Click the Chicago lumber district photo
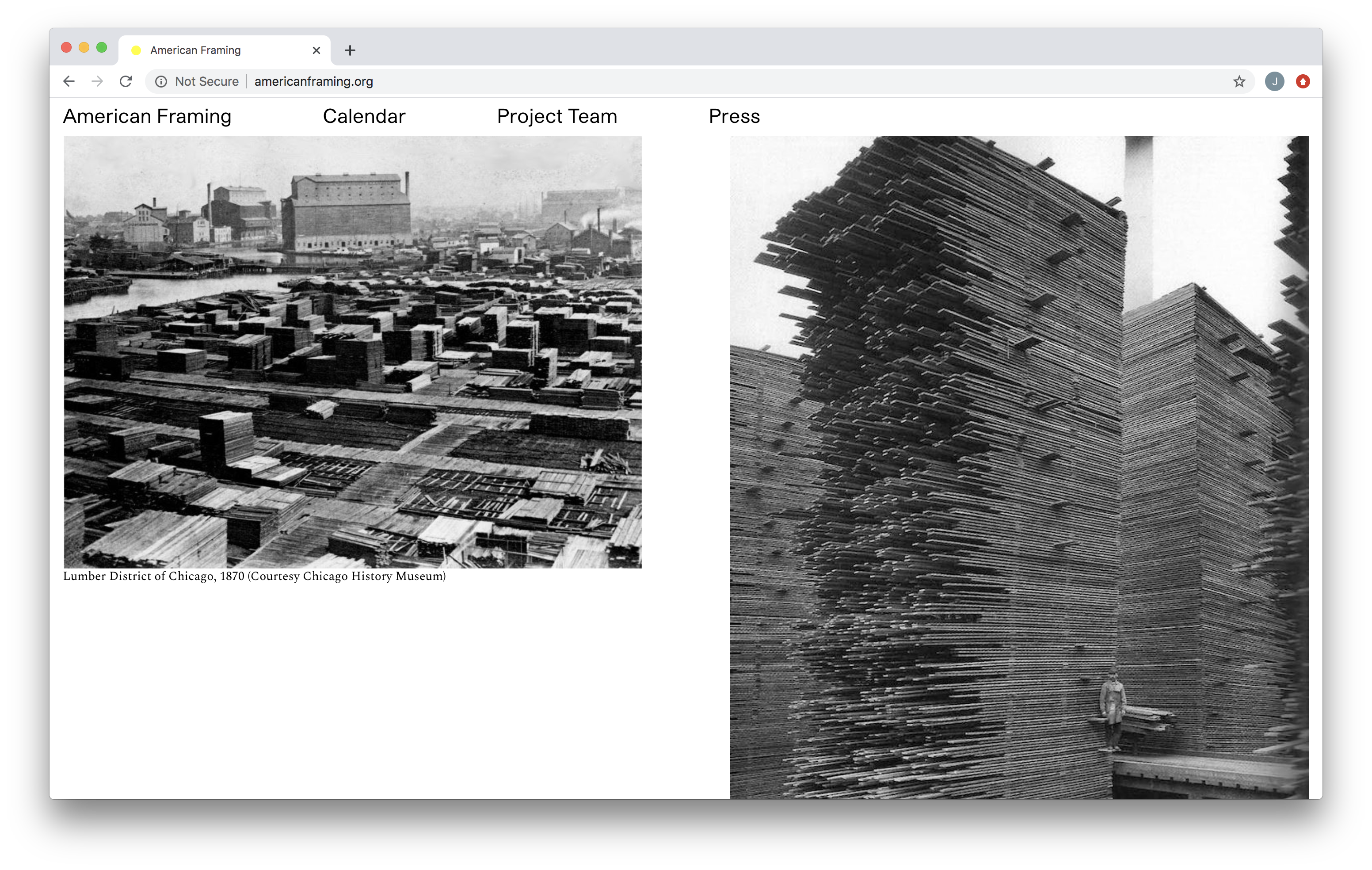Viewport: 1372px width, 870px height. (352, 351)
